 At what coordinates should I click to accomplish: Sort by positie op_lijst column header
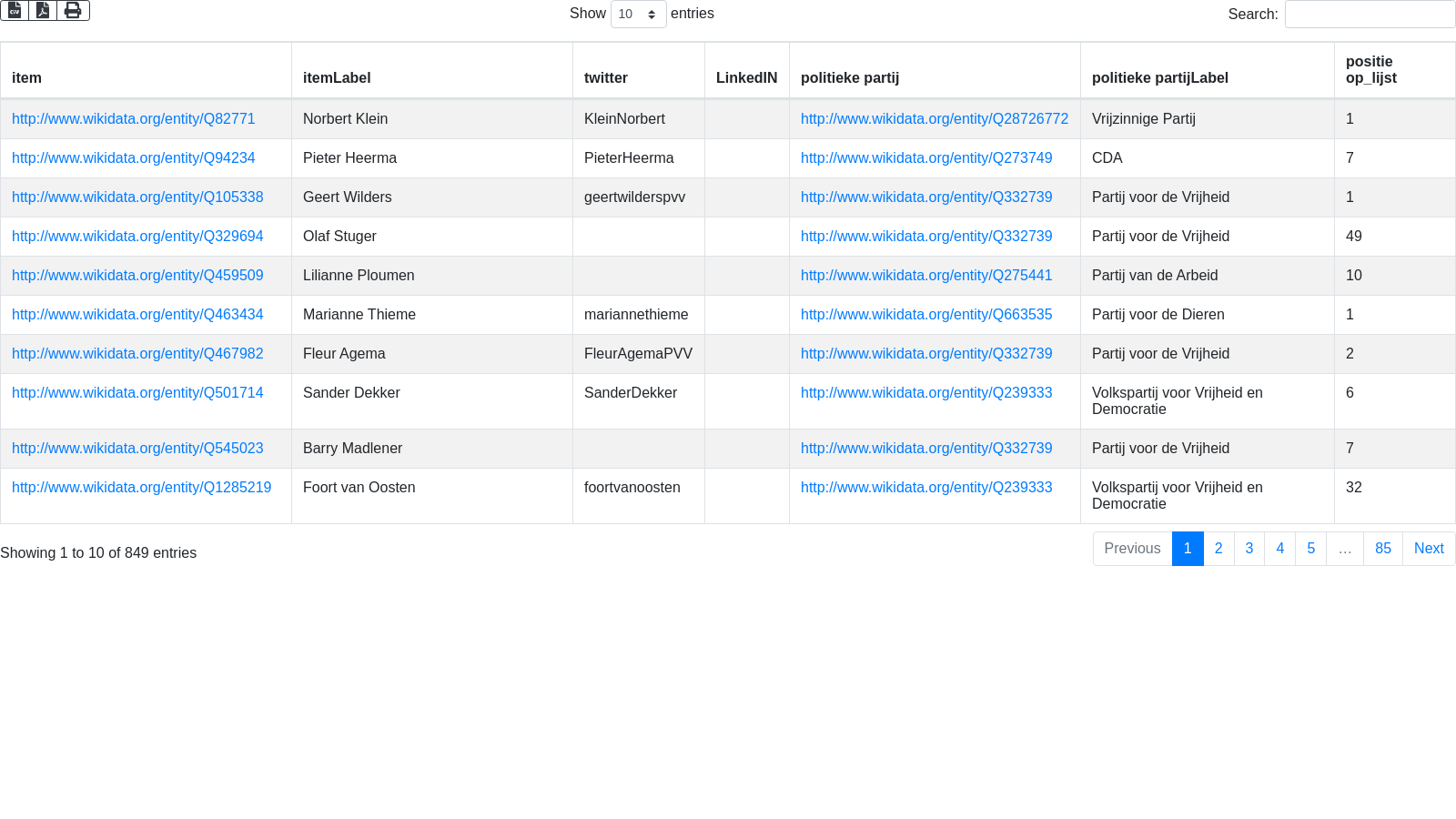[x=1394, y=70]
